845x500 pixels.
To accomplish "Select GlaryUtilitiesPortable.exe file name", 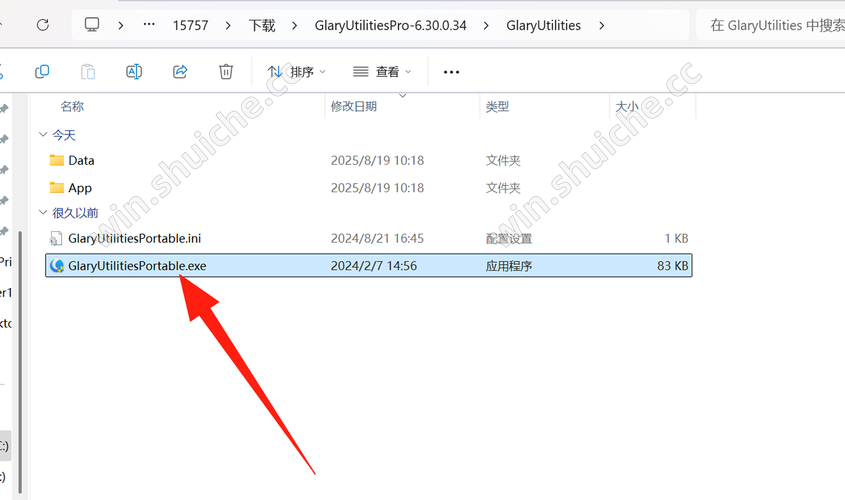I will (x=137, y=266).
